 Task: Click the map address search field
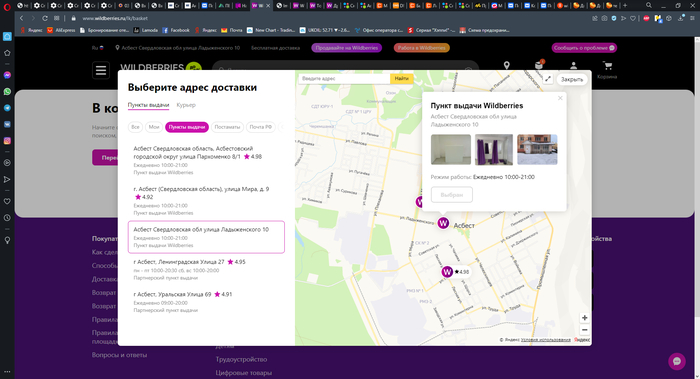(x=344, y=79)
